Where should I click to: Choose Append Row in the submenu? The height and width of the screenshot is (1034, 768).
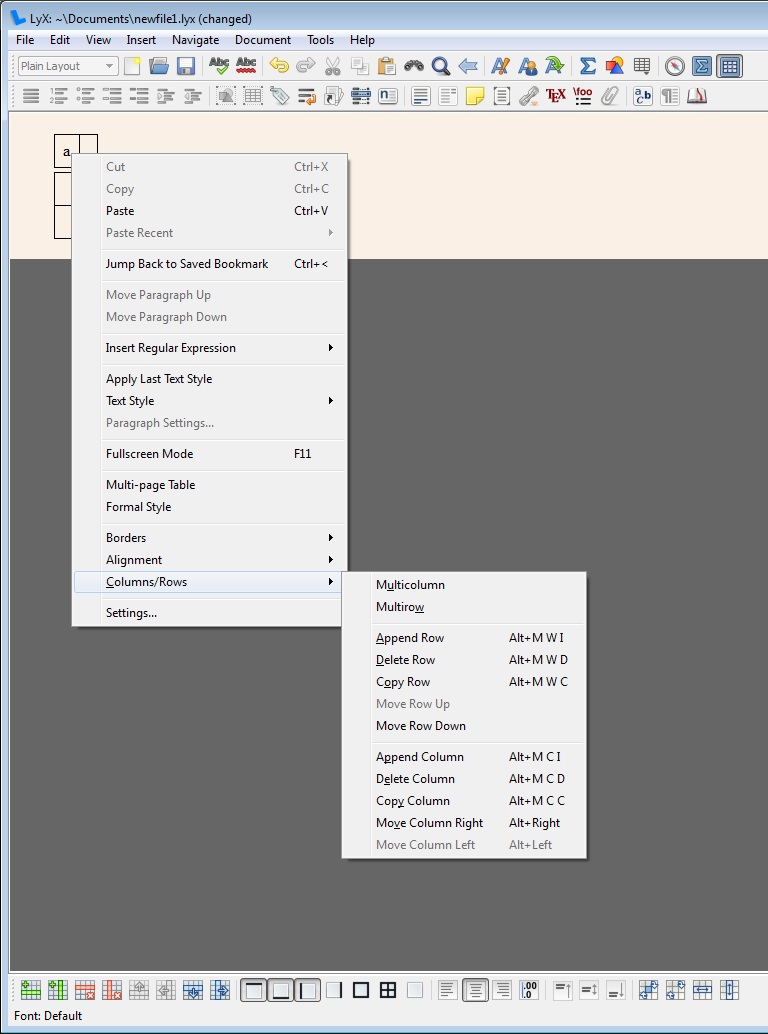(464, 638)
